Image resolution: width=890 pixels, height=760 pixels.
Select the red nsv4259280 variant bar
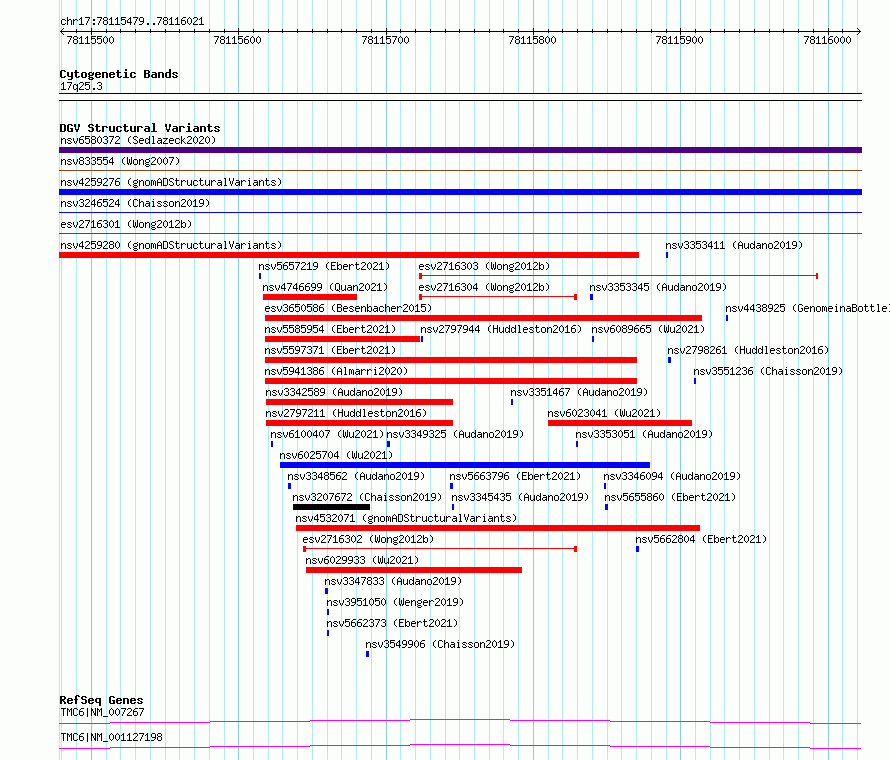click(x=349, y=255)
